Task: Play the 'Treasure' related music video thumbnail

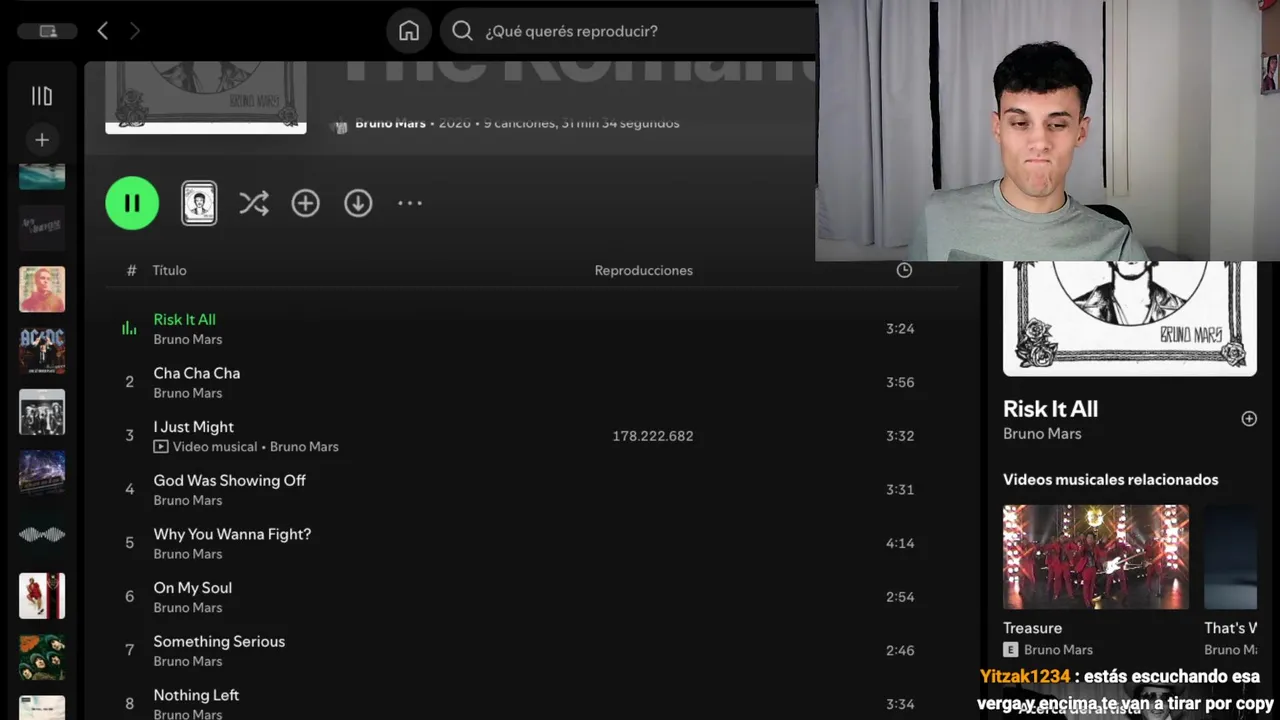Action: point(1096,556)
